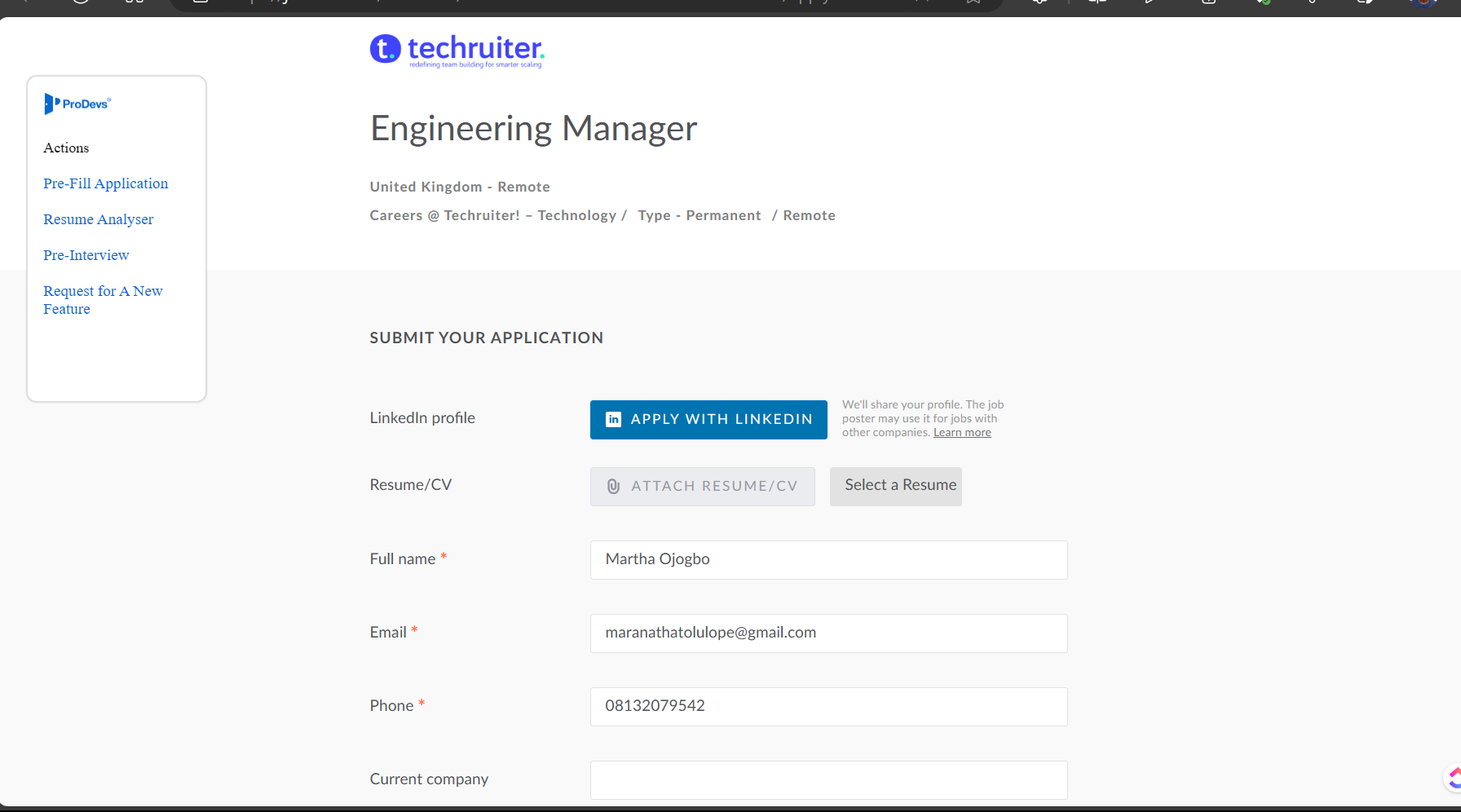Click the ProDevs logo in sidebar
This screenshot has height=812, width=1461.
pyautogui.click(x=77, y=104)
